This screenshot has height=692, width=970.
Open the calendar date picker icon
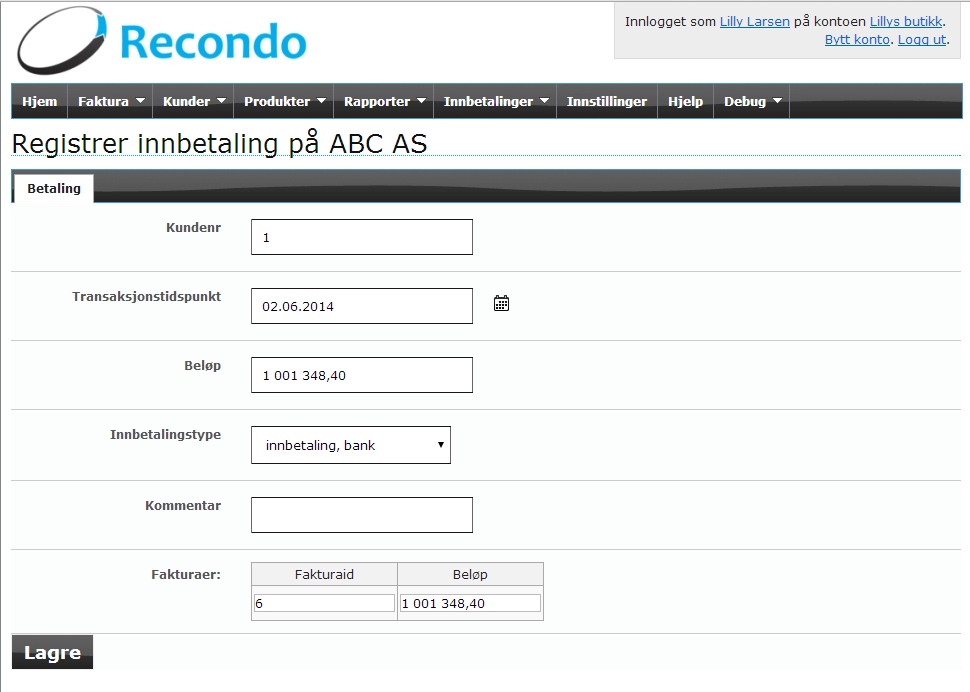pos(502,303)
